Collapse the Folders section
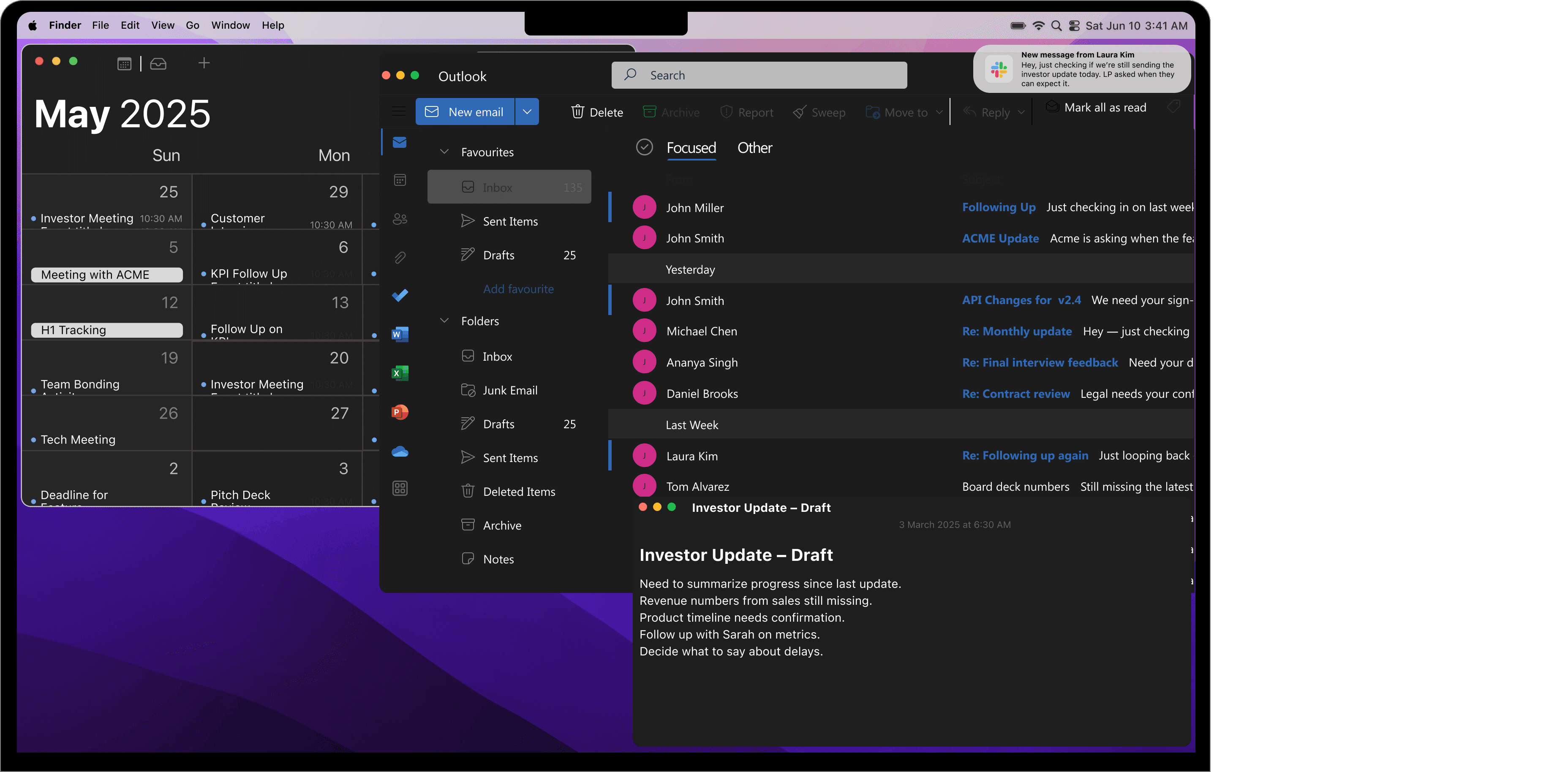Screen dimensions: 1568x772 tap(444, 321)
